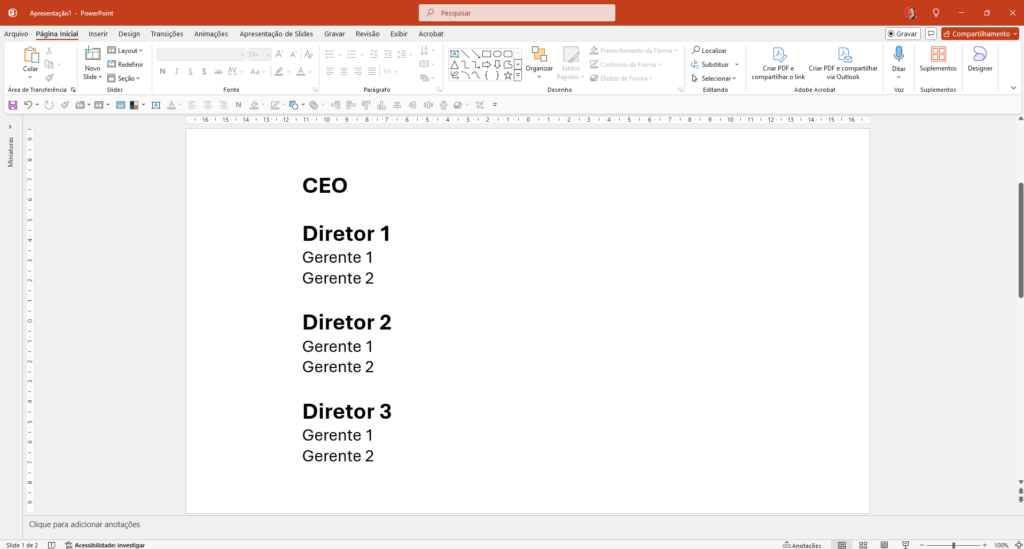The image size is (1024, 549).
Task: Start dictation with Ditar microphone
Action: tap(898, 59)
